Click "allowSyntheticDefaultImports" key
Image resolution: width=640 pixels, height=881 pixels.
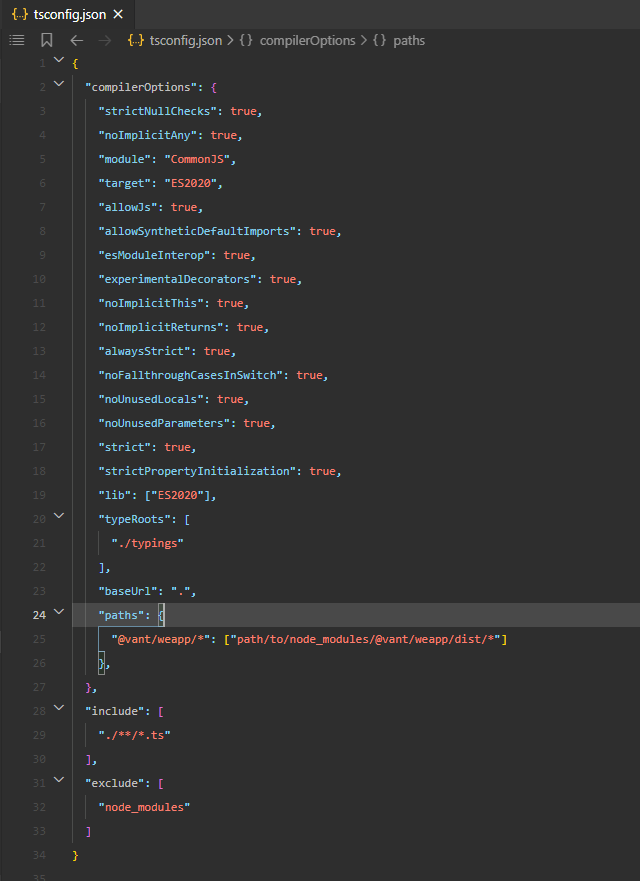[x=197, y=231]
